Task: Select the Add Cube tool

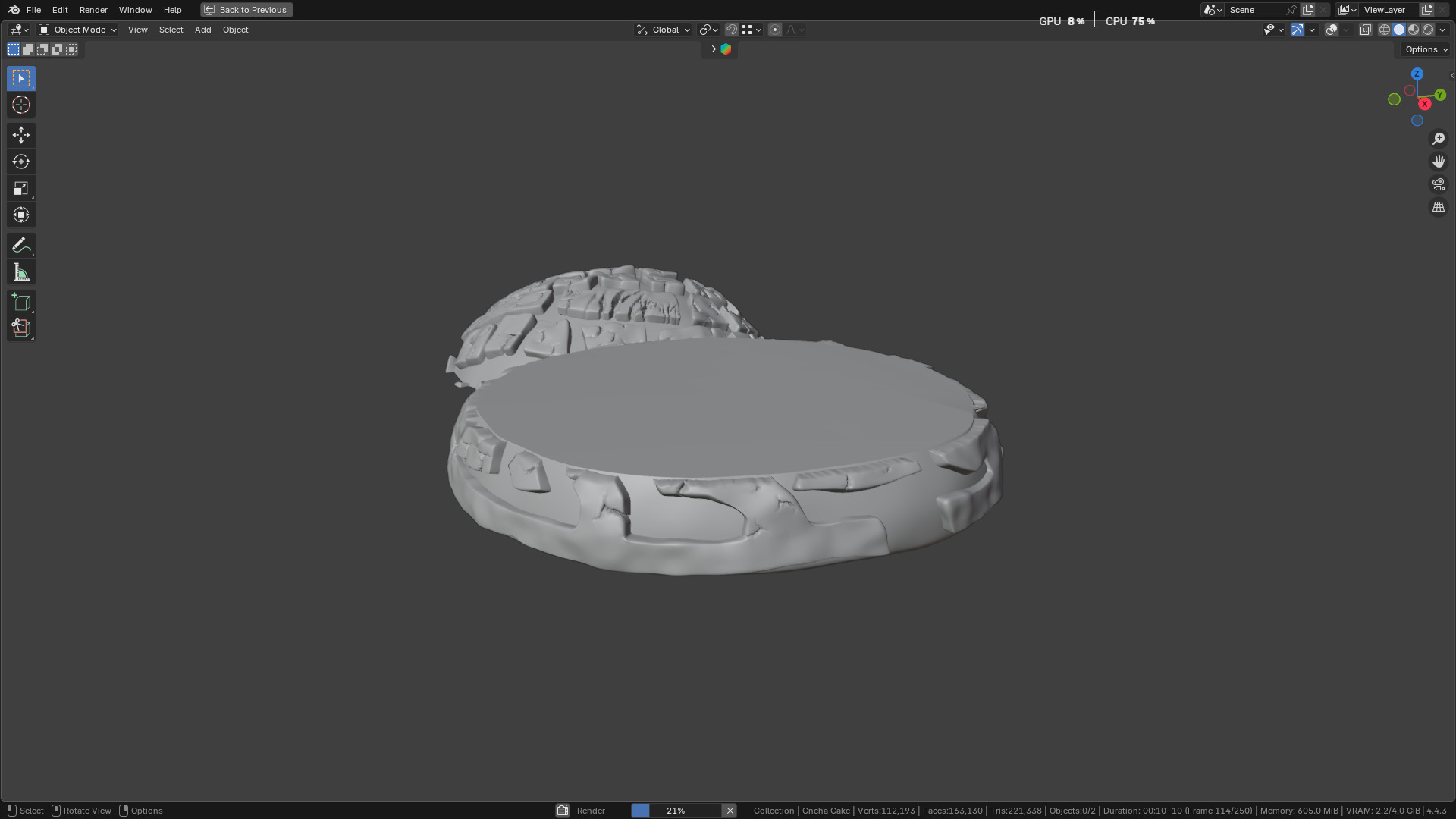Action: [21, 302]
